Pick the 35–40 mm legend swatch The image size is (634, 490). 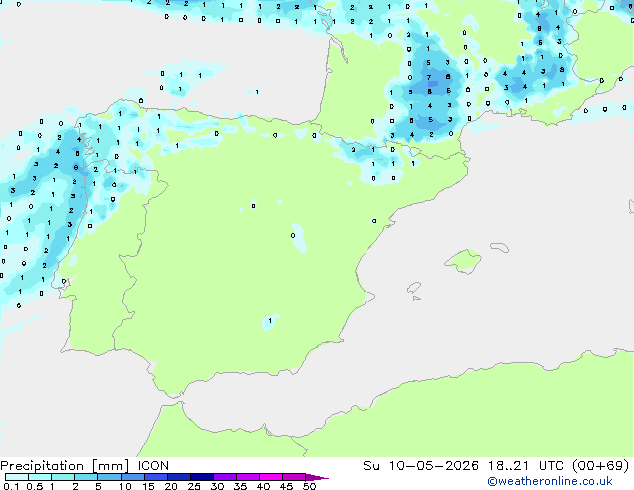(x=247, y=477)
